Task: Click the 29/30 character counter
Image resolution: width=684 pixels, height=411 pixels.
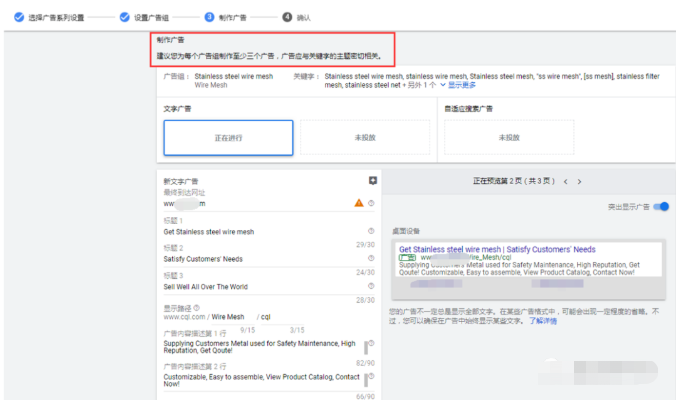Action: coord(366,245)
